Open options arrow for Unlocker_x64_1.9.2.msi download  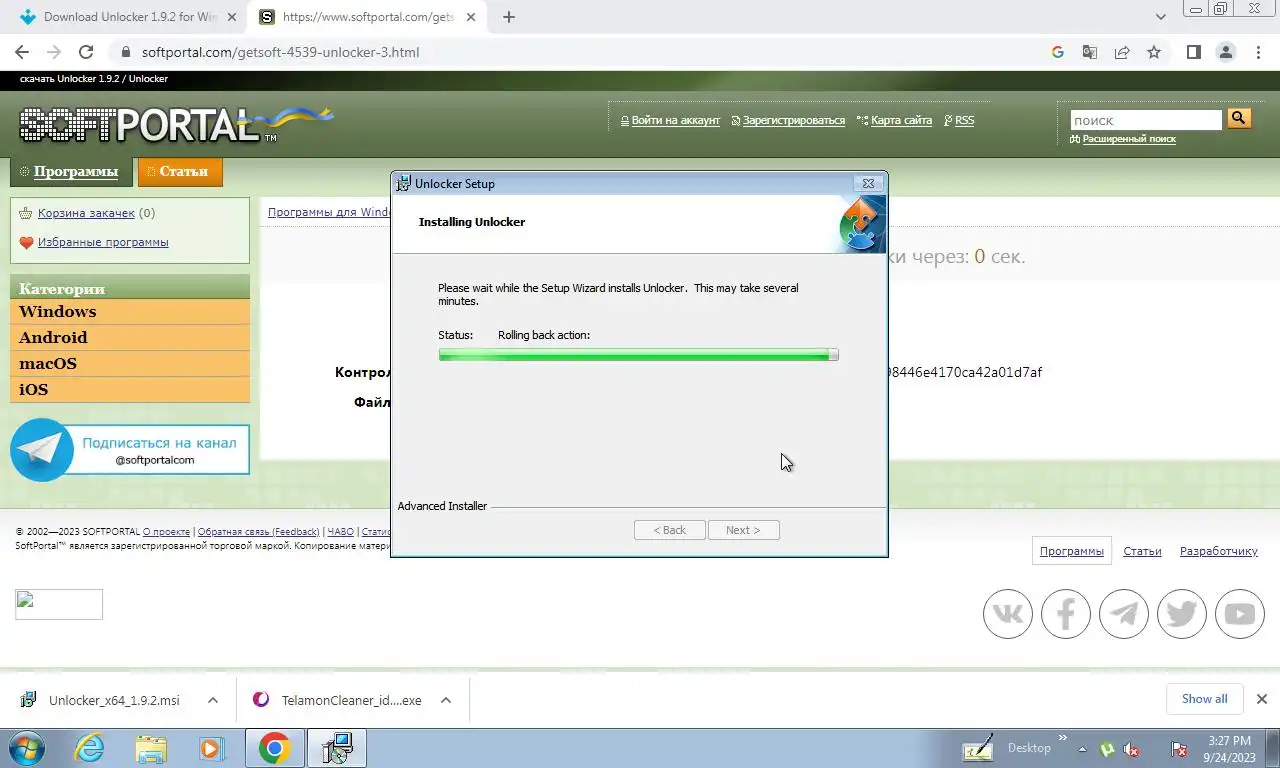pos(212,700)
